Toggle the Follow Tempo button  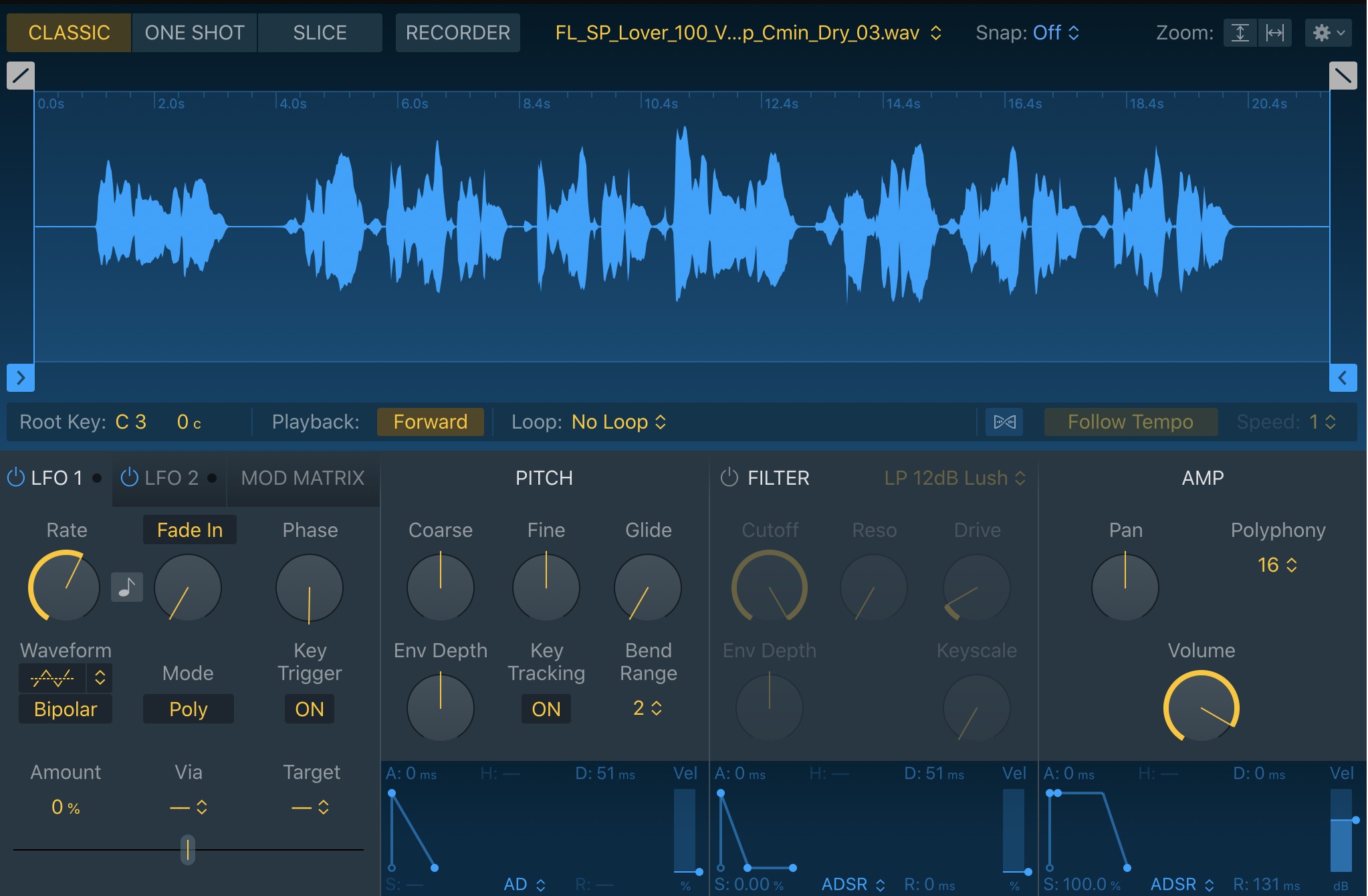1131,422
